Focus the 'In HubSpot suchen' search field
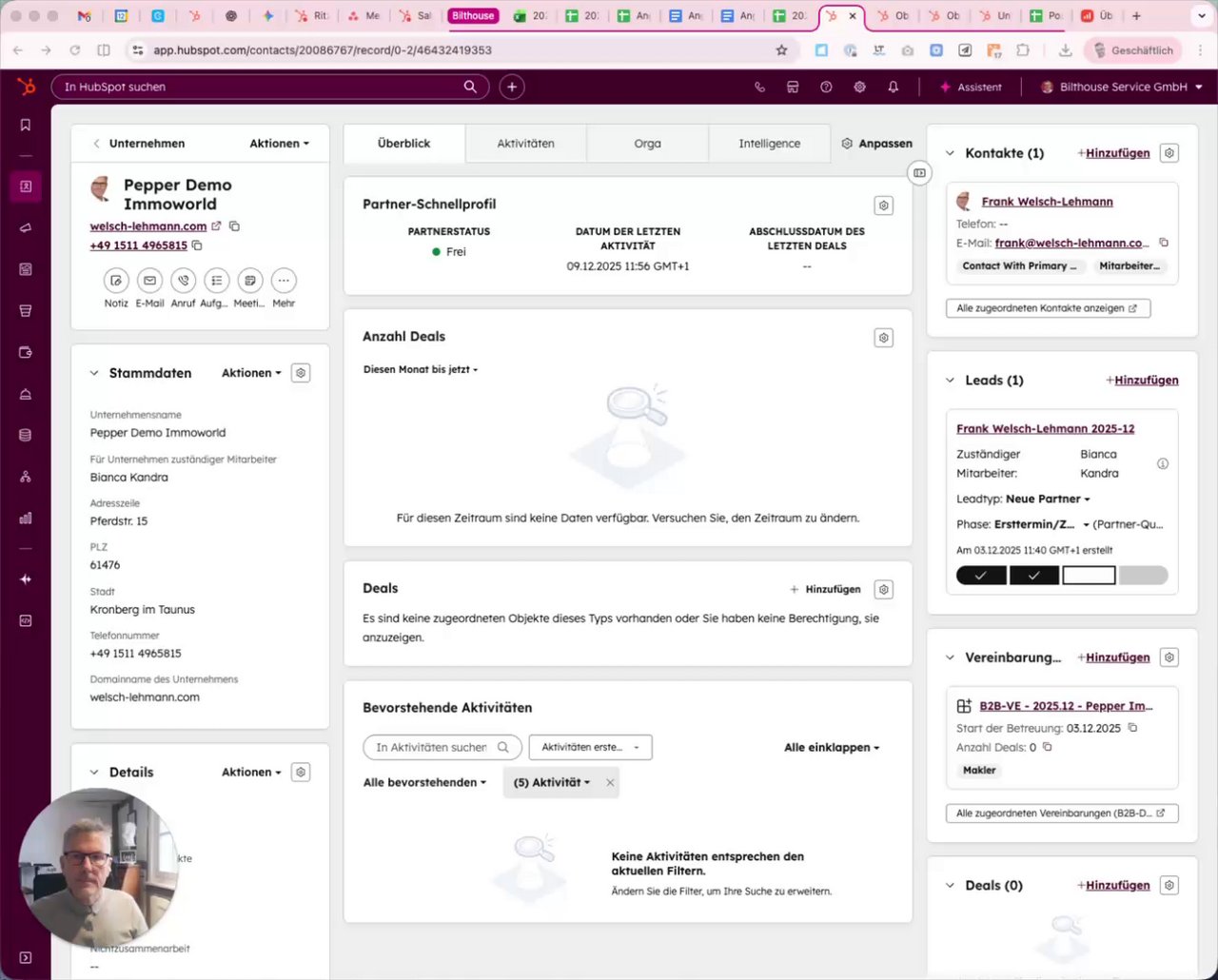 coord(270,87)
